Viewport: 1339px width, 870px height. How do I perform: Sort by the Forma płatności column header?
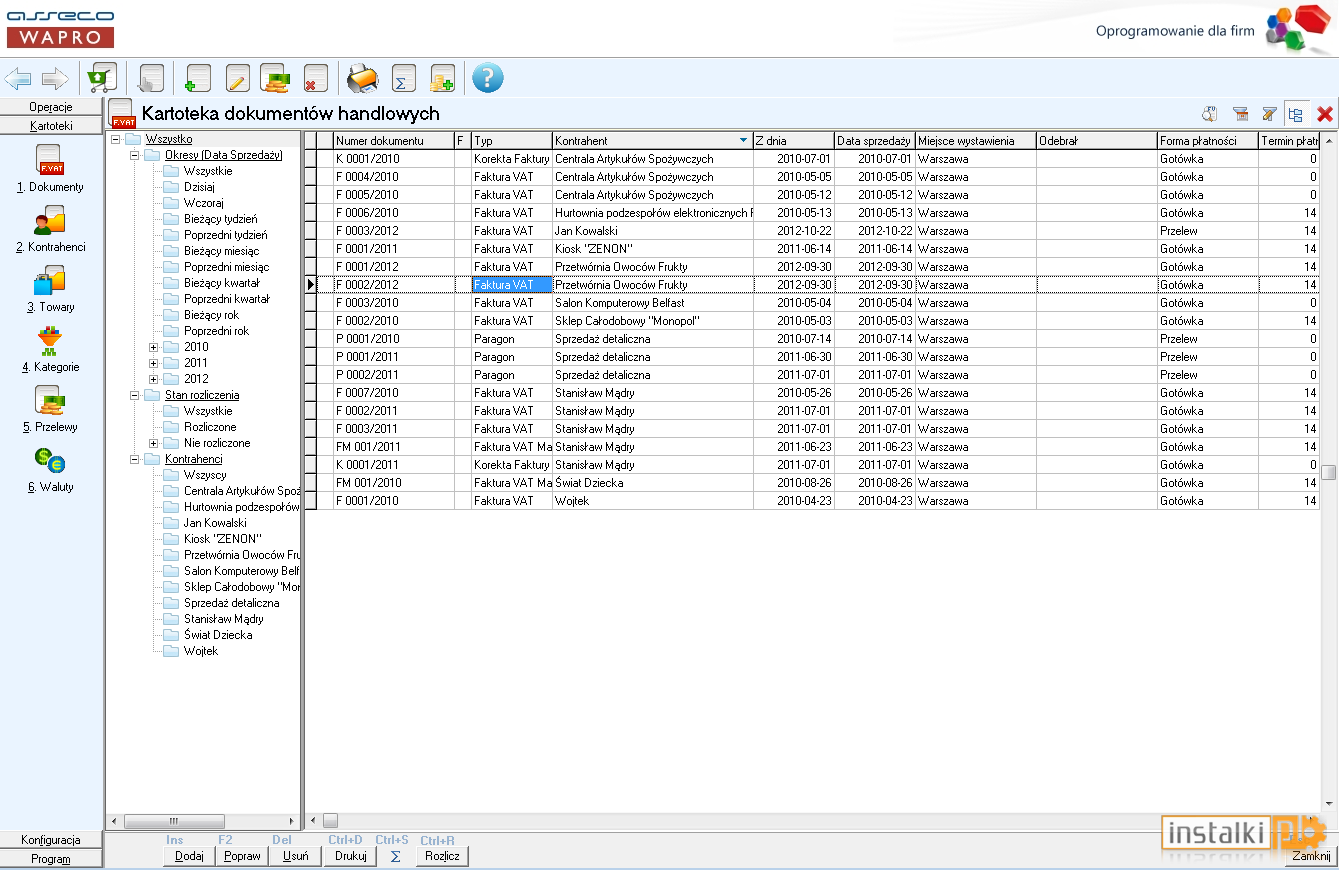[1207, 141]
